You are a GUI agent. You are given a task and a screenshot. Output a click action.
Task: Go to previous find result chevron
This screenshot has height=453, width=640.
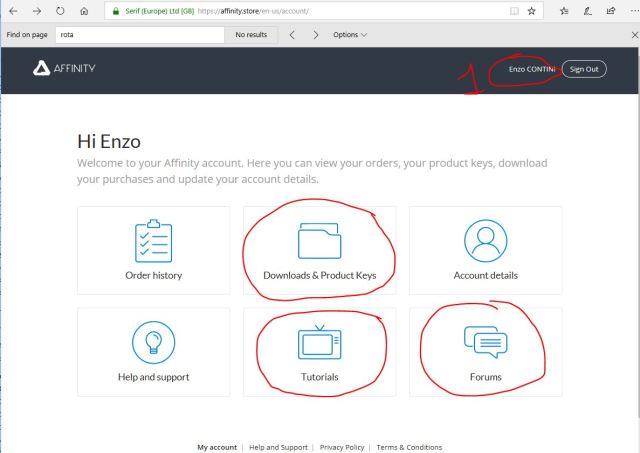click(x=291, y=34)
